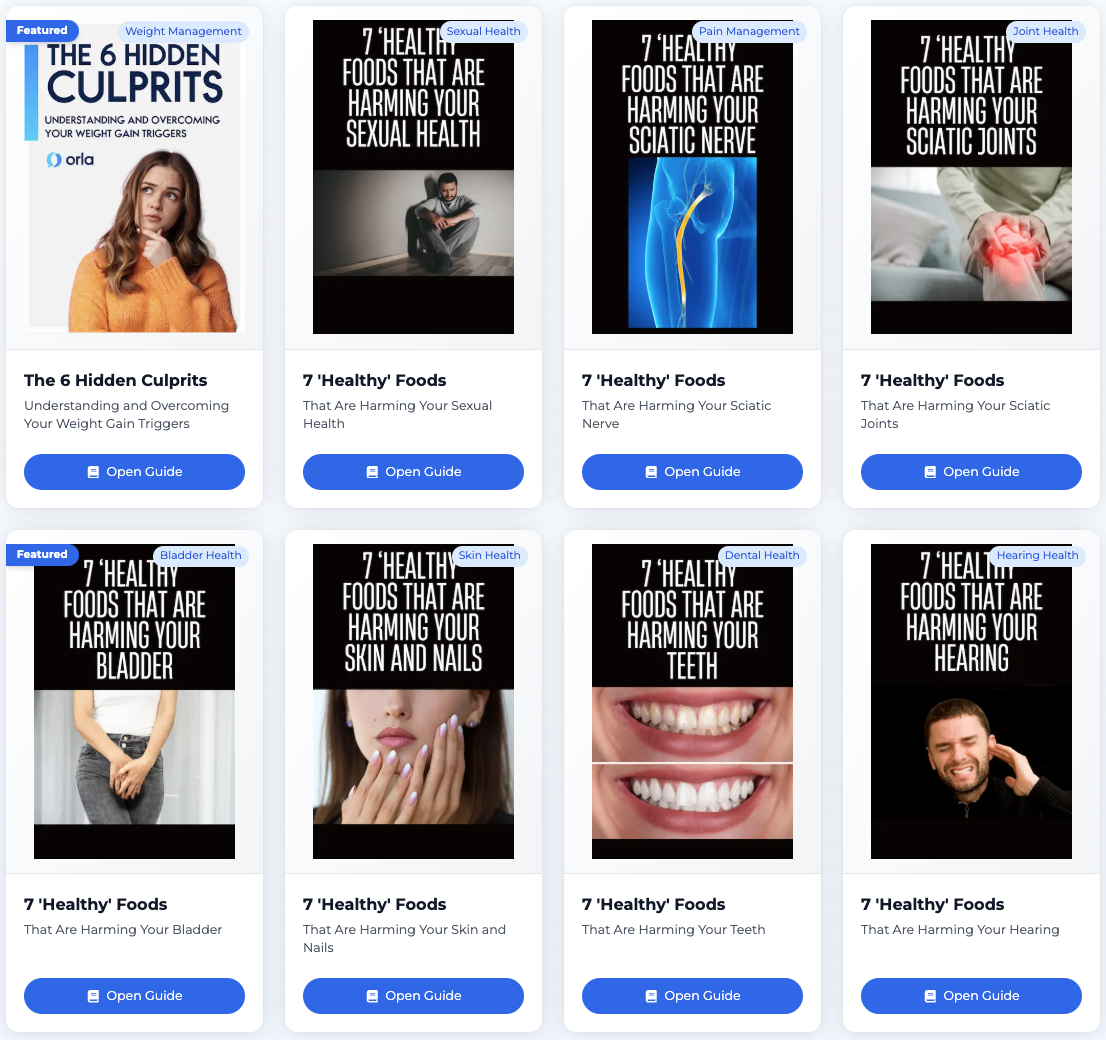Open the Sciatic Nerve book cover image

692,176
